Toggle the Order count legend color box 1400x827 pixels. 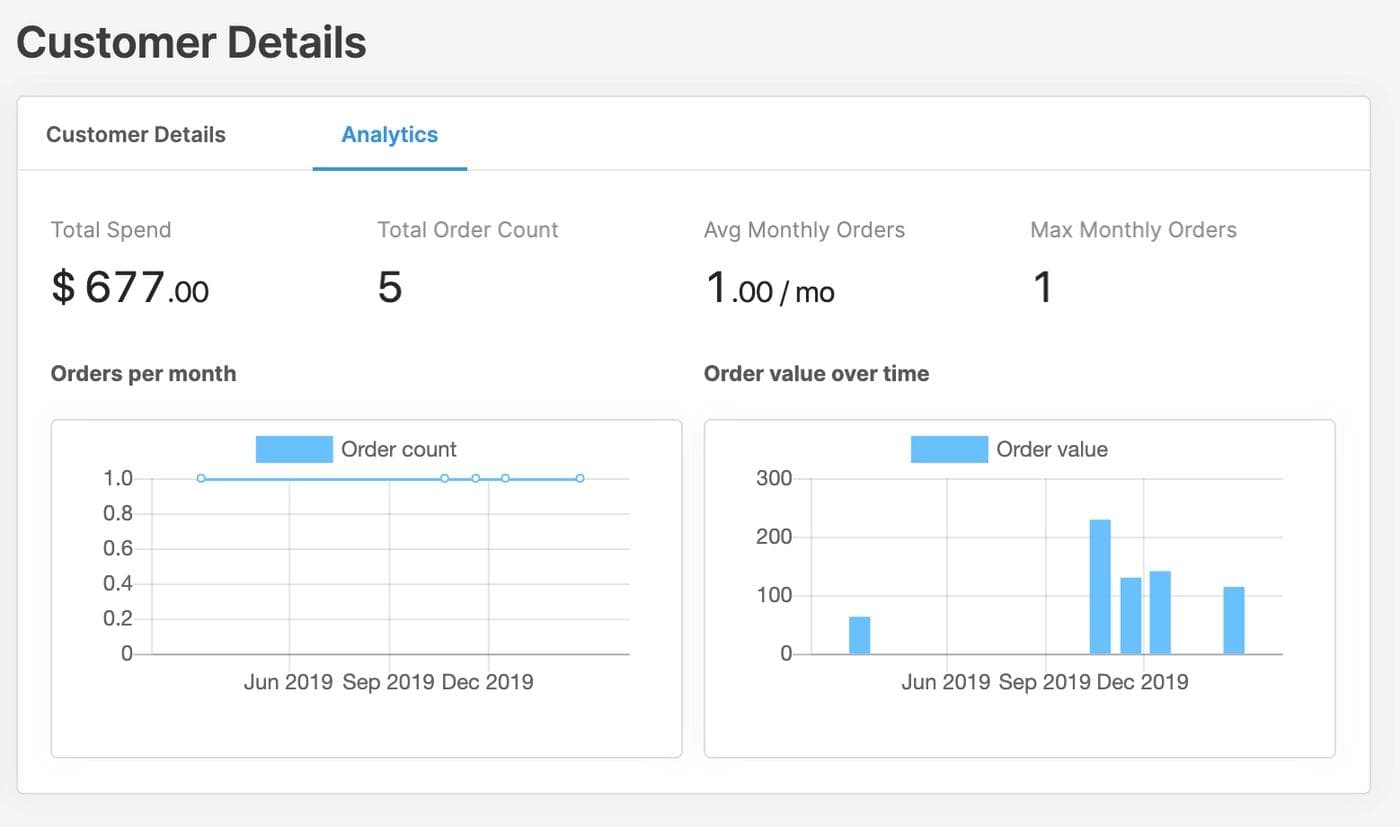tap(294, 450)
